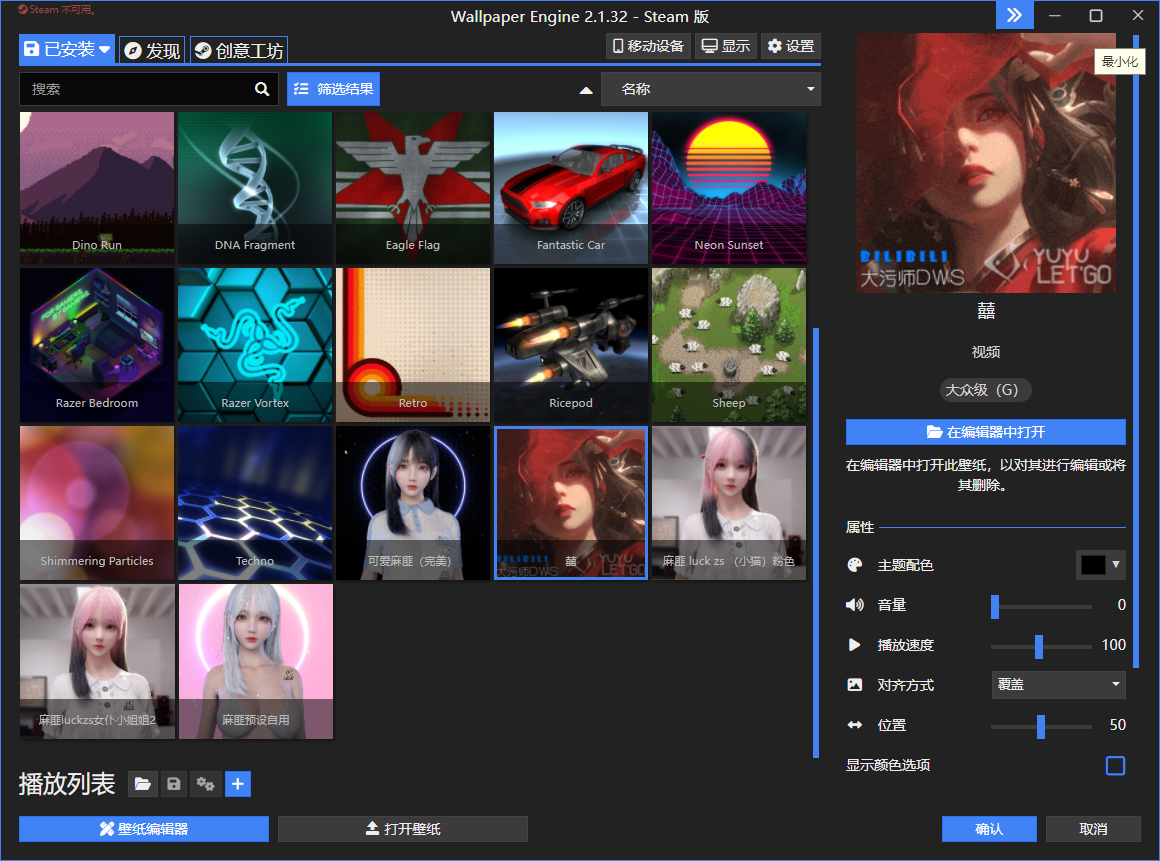Save the playlist with floppy icon
The image size is (1160, 861).
coord(174,785)
